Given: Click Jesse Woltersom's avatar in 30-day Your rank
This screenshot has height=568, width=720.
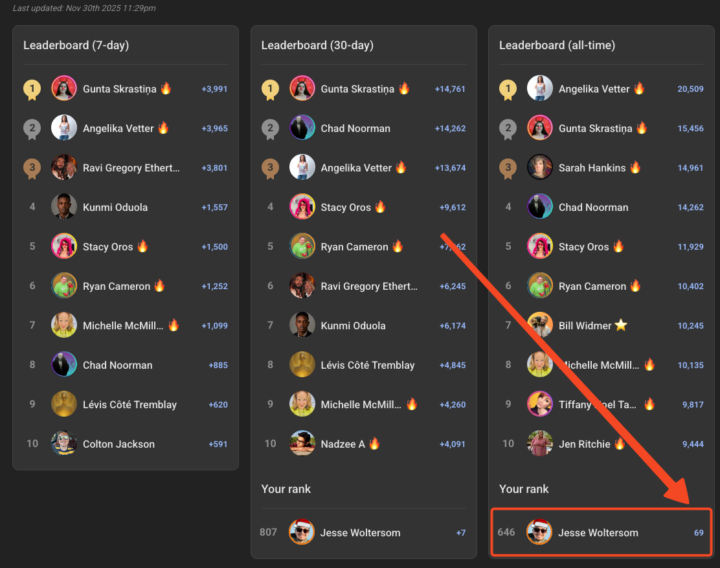Looking at the screenshot, I should pyautogui.click(x=302, y=532).
